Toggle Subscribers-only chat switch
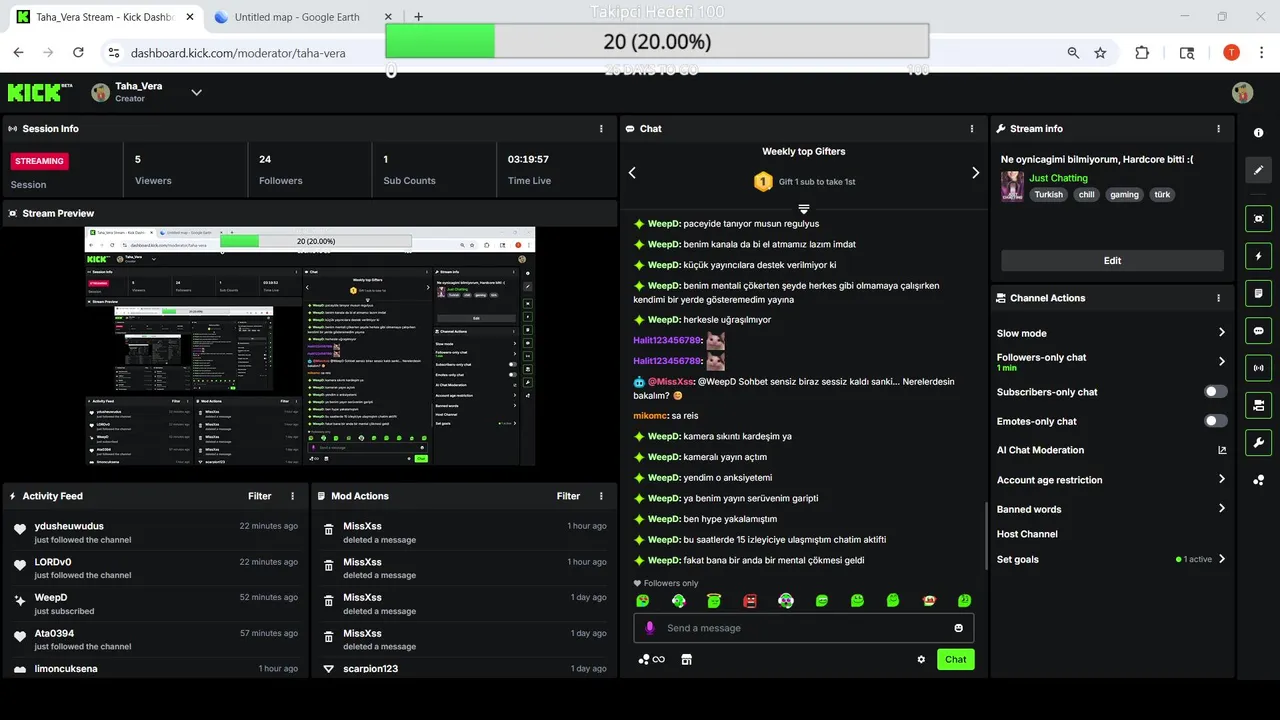Viewport: 1280px width, 720px height. click(x=1216, y=392)
